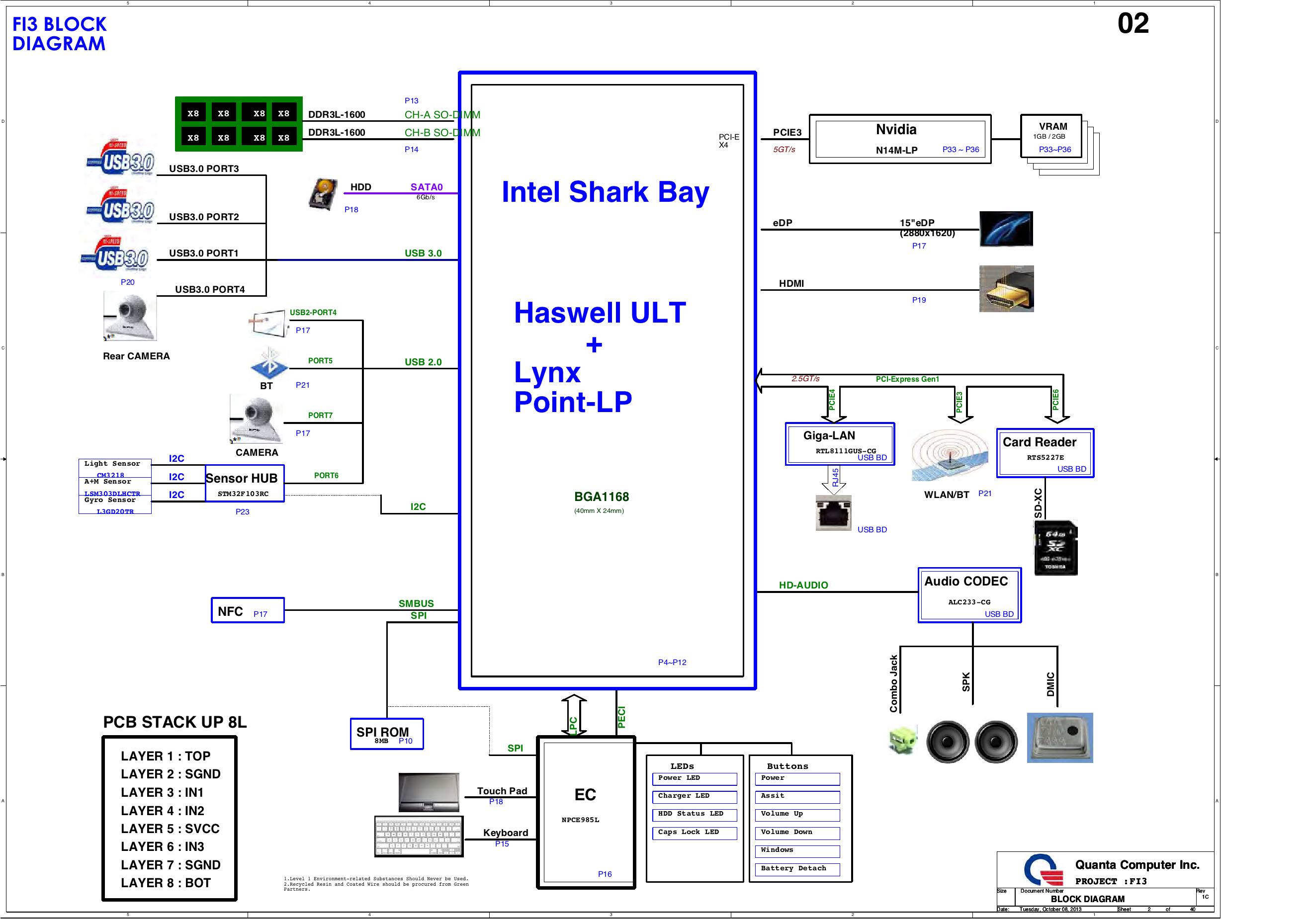This screenshot has height=924, width=1308.
Task: Click the A+M Sensor box
Action: 114,487
